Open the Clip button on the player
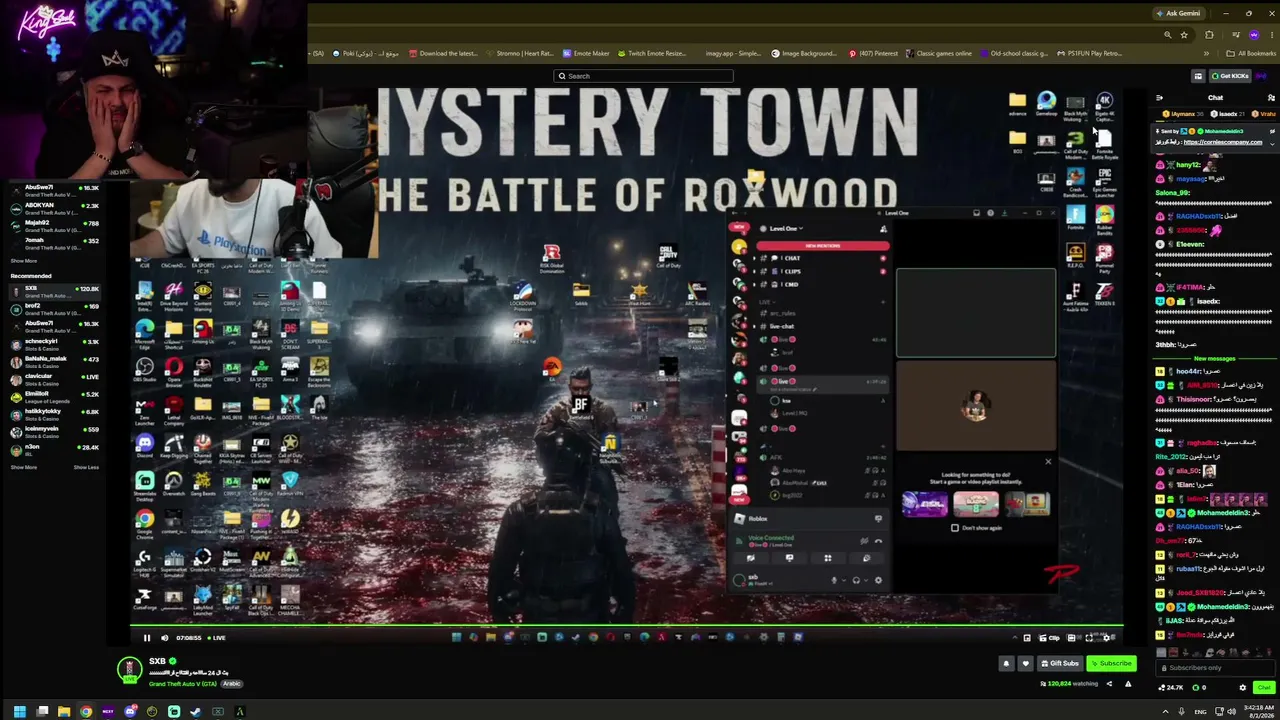 tap(1049, 638)
